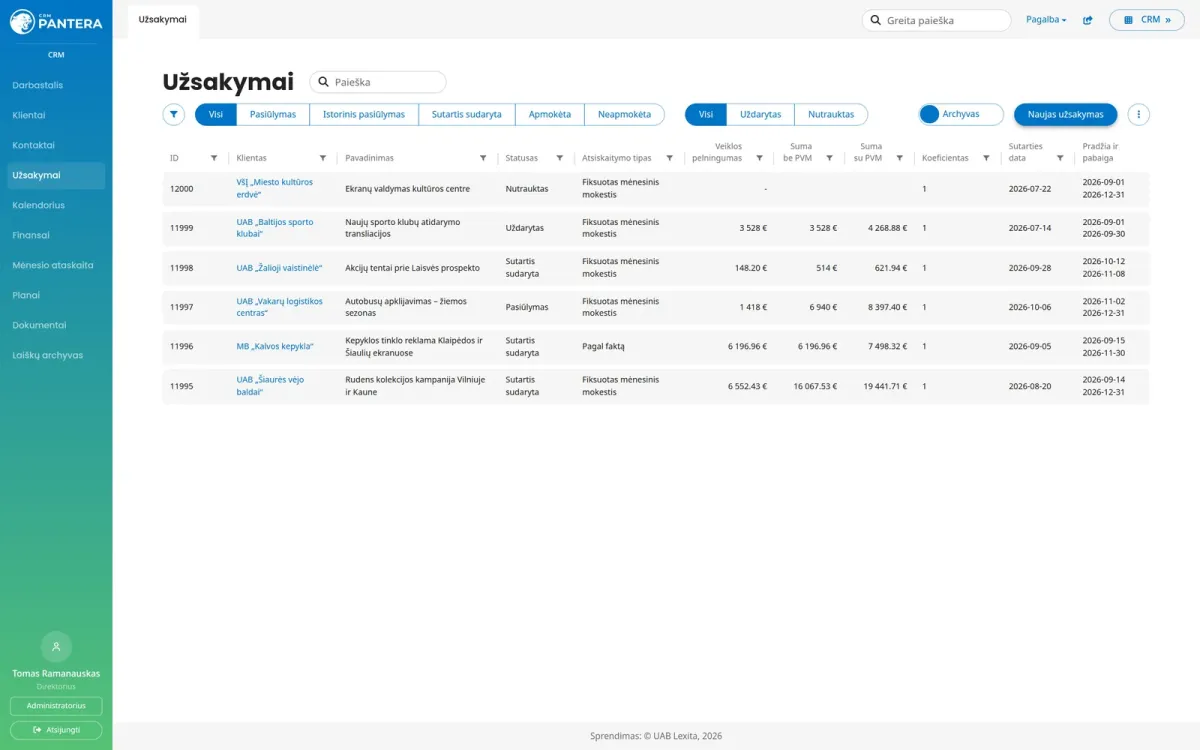
Task: Switch to the Sutartis sudaryta tab
Action: pos(467,114)
